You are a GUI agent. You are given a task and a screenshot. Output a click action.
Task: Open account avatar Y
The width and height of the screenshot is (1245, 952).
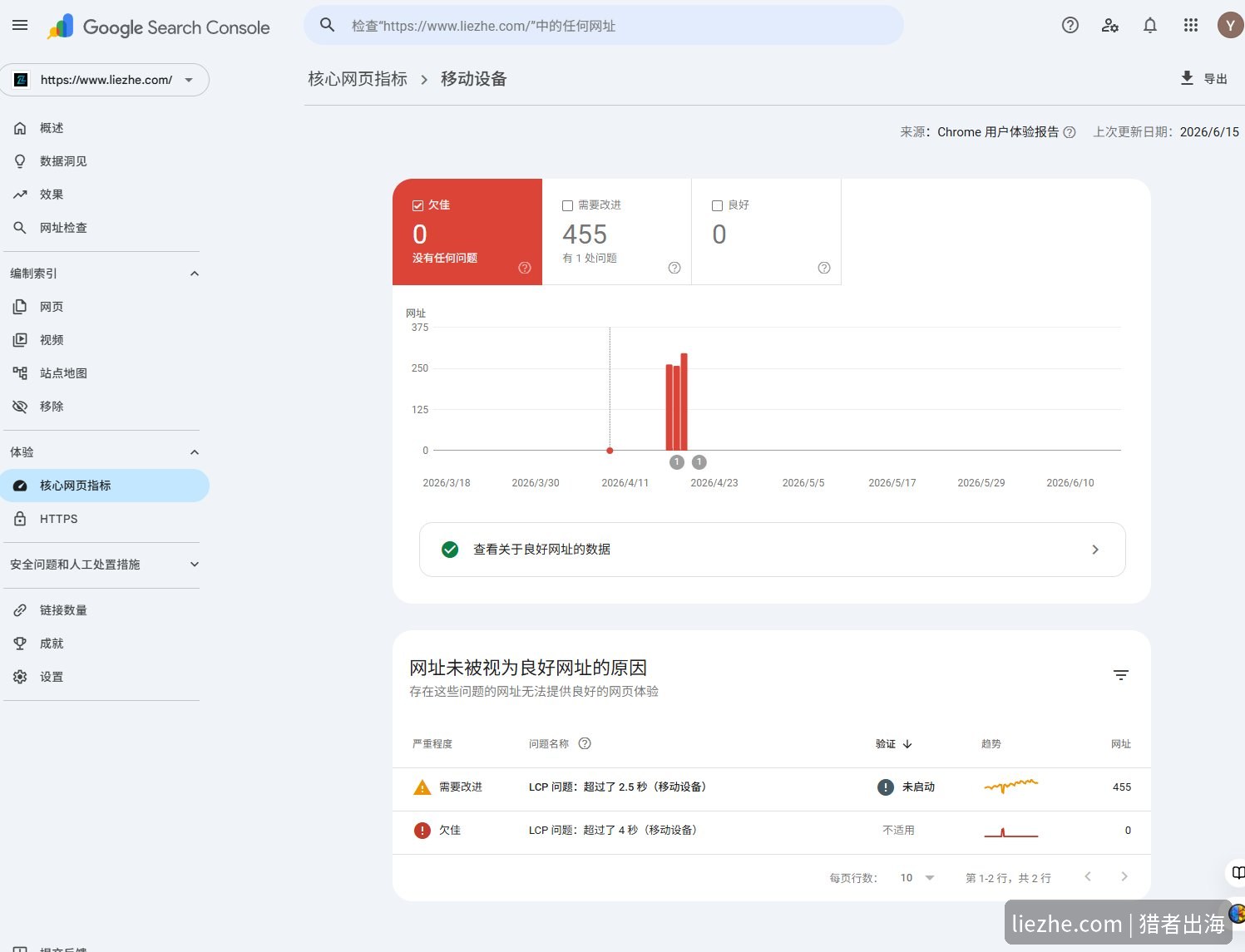pos(1230,26)
